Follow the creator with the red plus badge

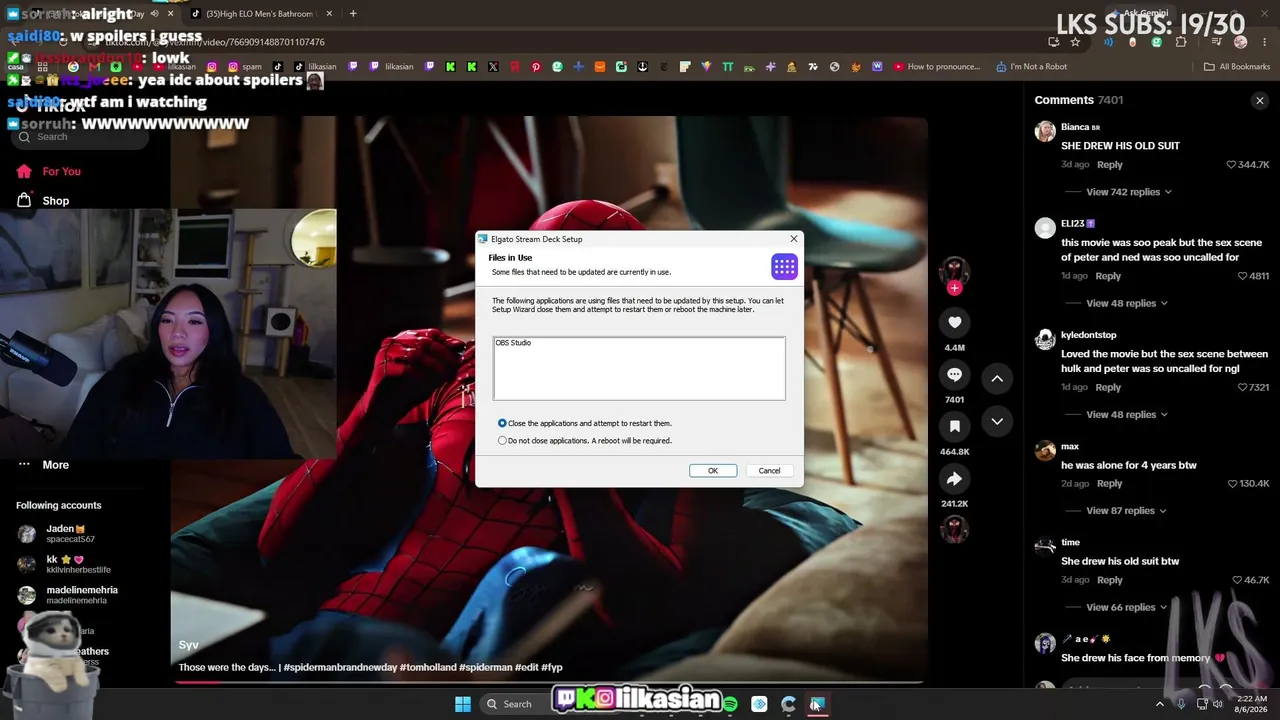click(x=954, y=288)
